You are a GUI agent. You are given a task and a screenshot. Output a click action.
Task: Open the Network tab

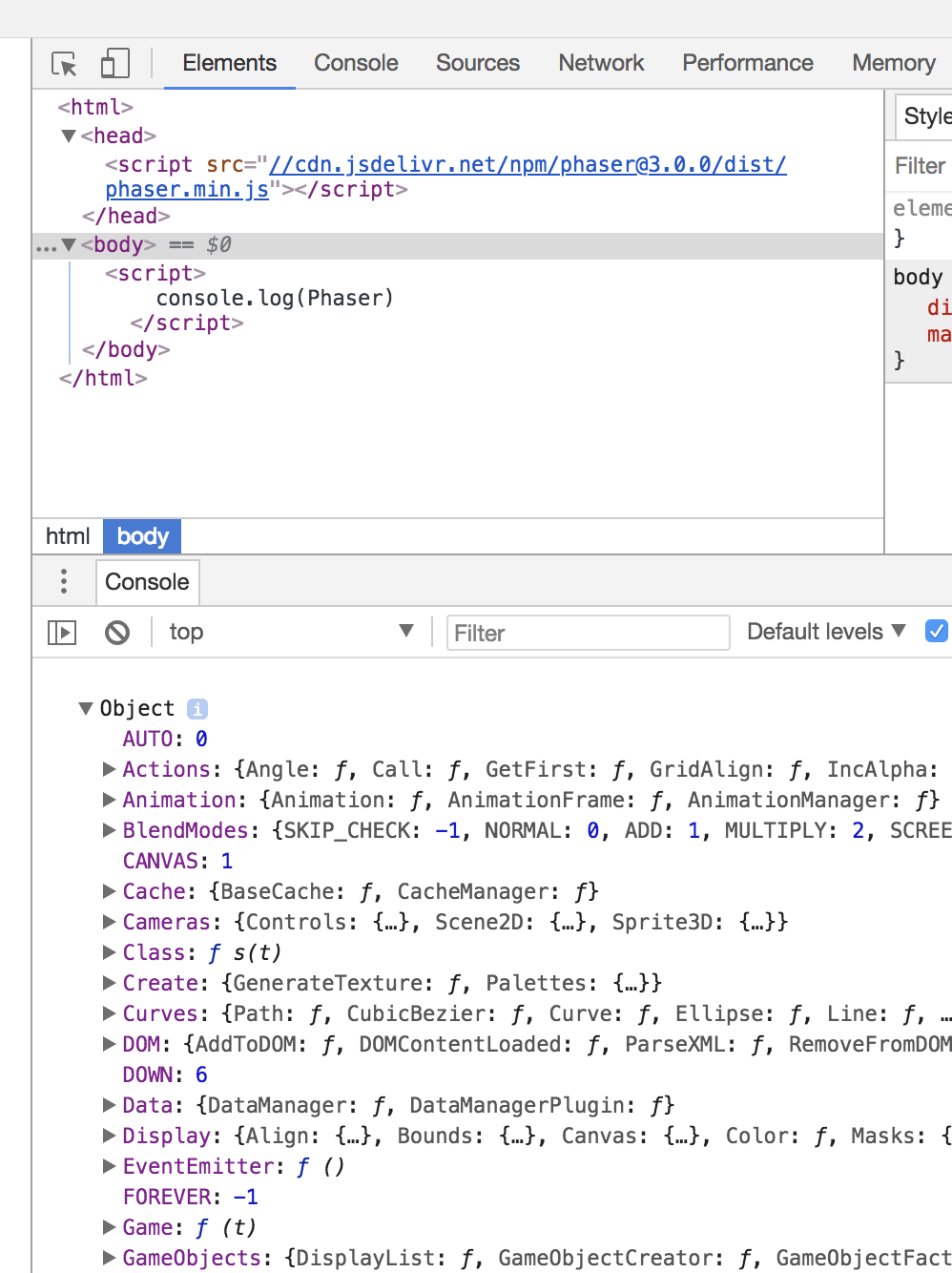pos(601,63)
